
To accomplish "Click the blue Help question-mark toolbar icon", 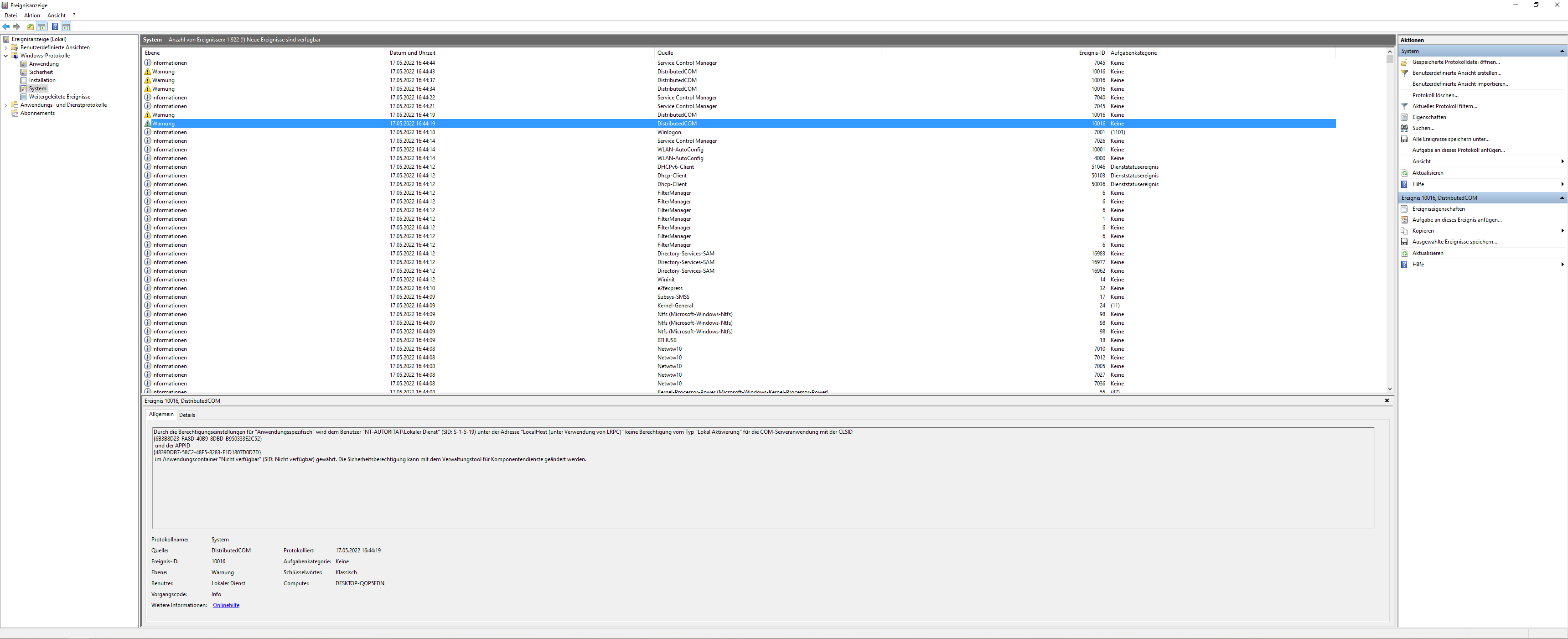I will [55, 27].
